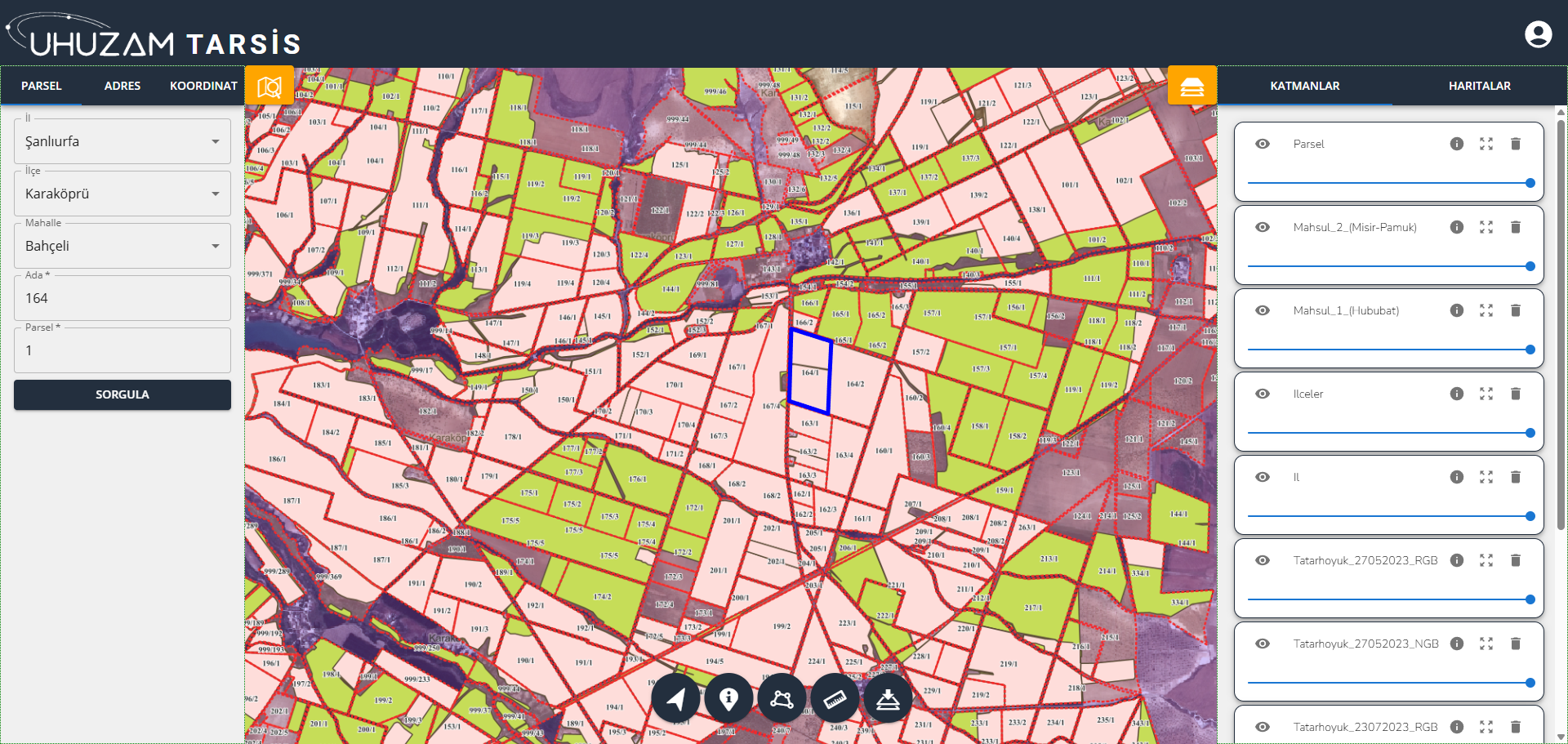1568x744 pixels.
Task: Click the Ada input field containing 164
Action: (122, 298)
